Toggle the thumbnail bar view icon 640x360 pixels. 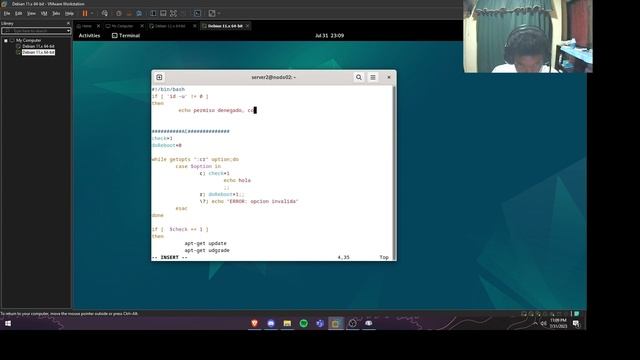click(163, 13)
